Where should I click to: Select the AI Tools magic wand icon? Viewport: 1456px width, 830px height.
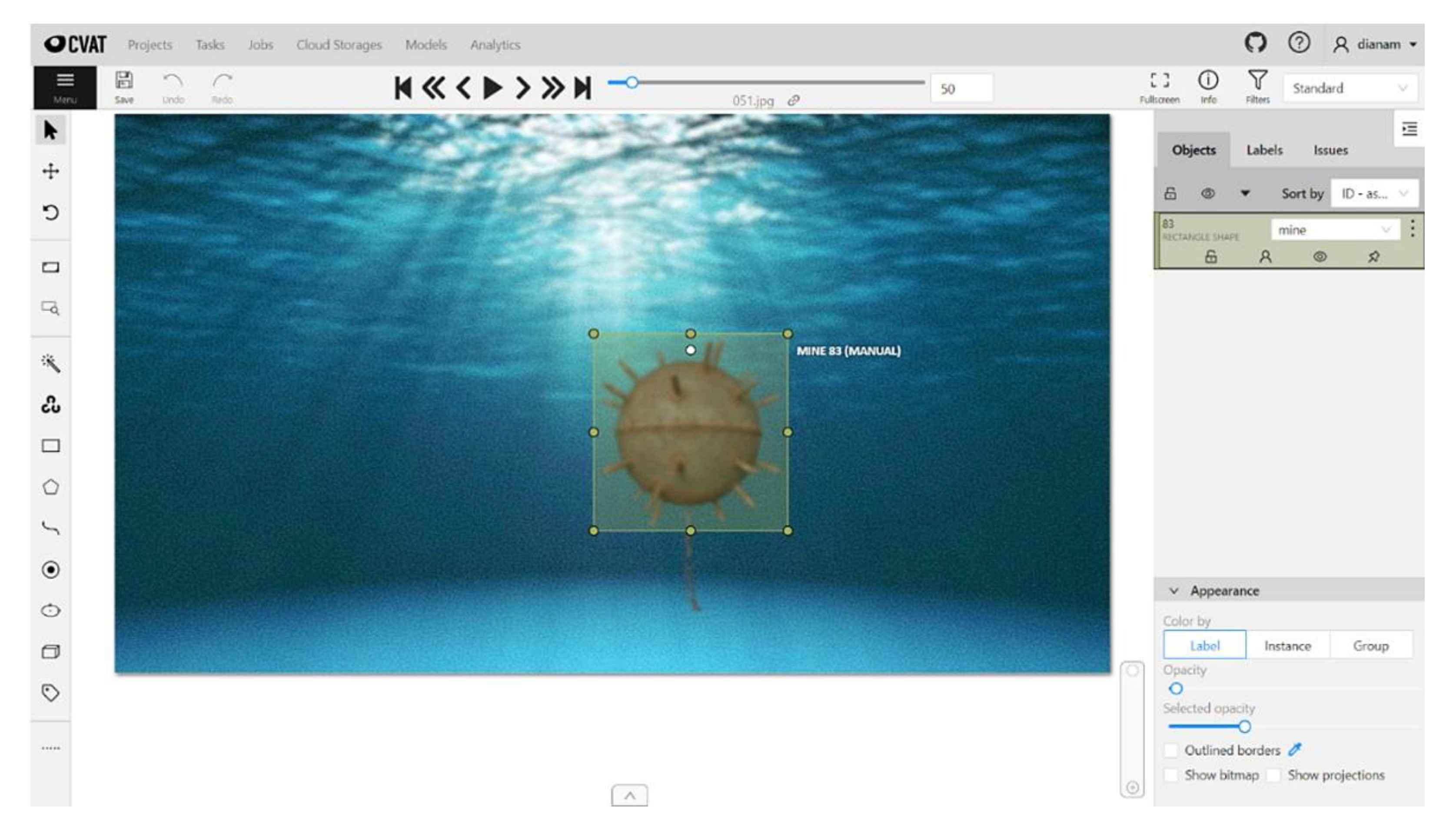50,363
